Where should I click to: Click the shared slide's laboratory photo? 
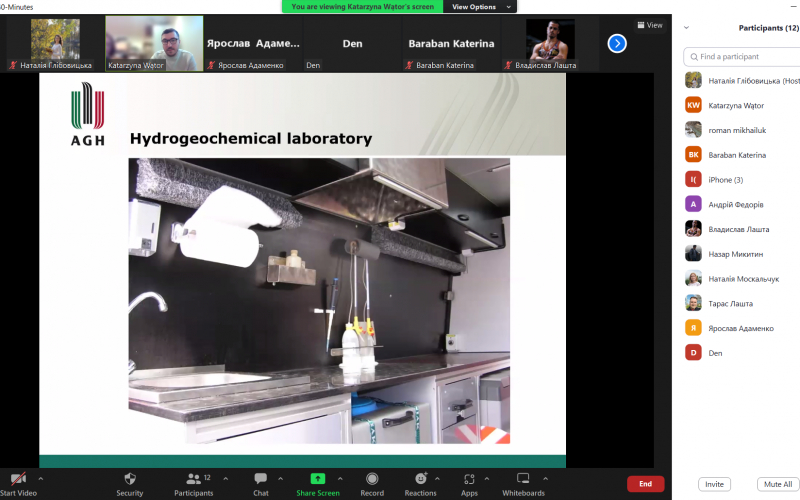(x=319, y=301)
